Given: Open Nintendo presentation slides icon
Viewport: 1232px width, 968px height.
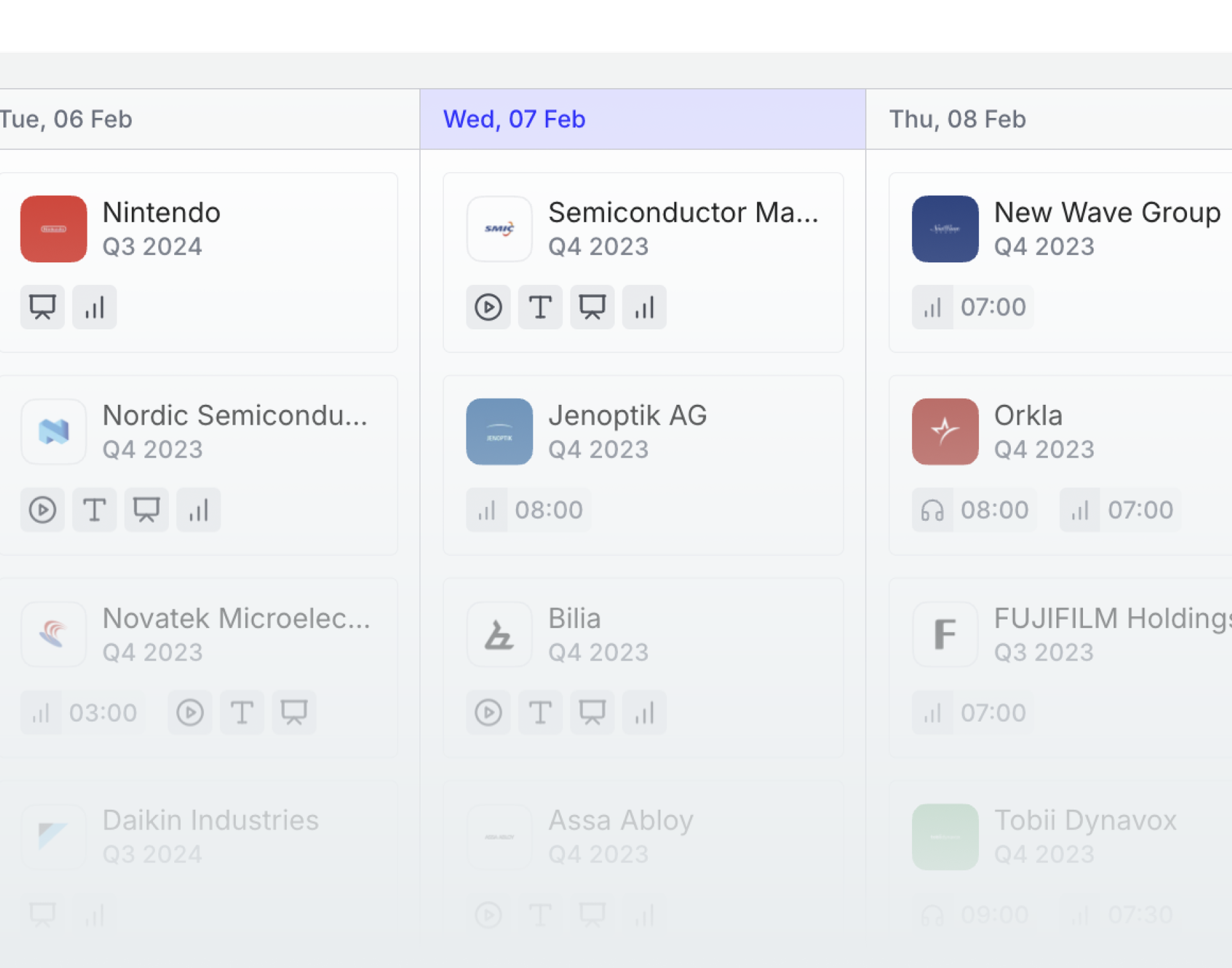Looking at the screenshot, I should pyautogui.click(x=42, y=307).
